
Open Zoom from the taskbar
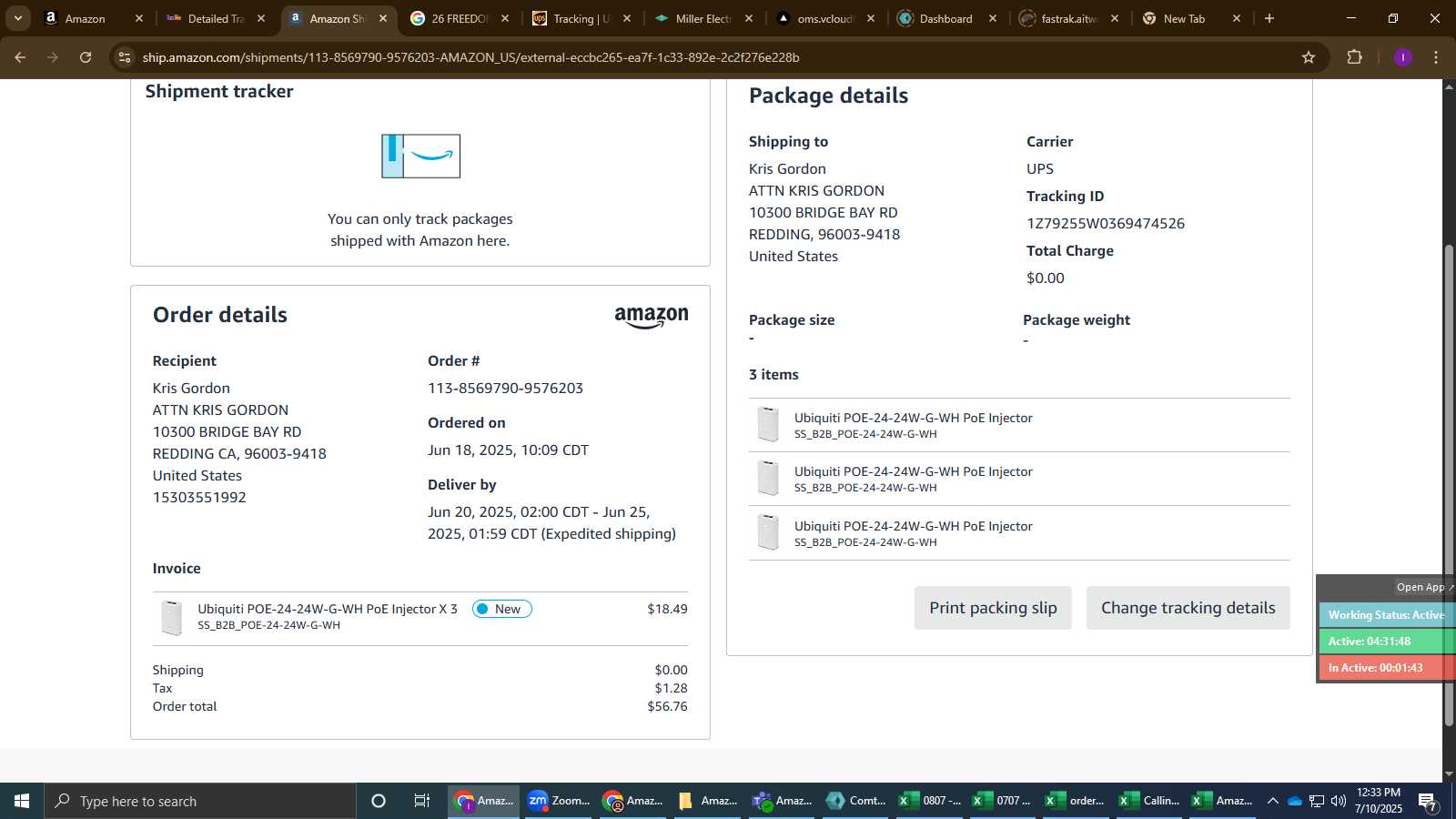click(558, 801)
